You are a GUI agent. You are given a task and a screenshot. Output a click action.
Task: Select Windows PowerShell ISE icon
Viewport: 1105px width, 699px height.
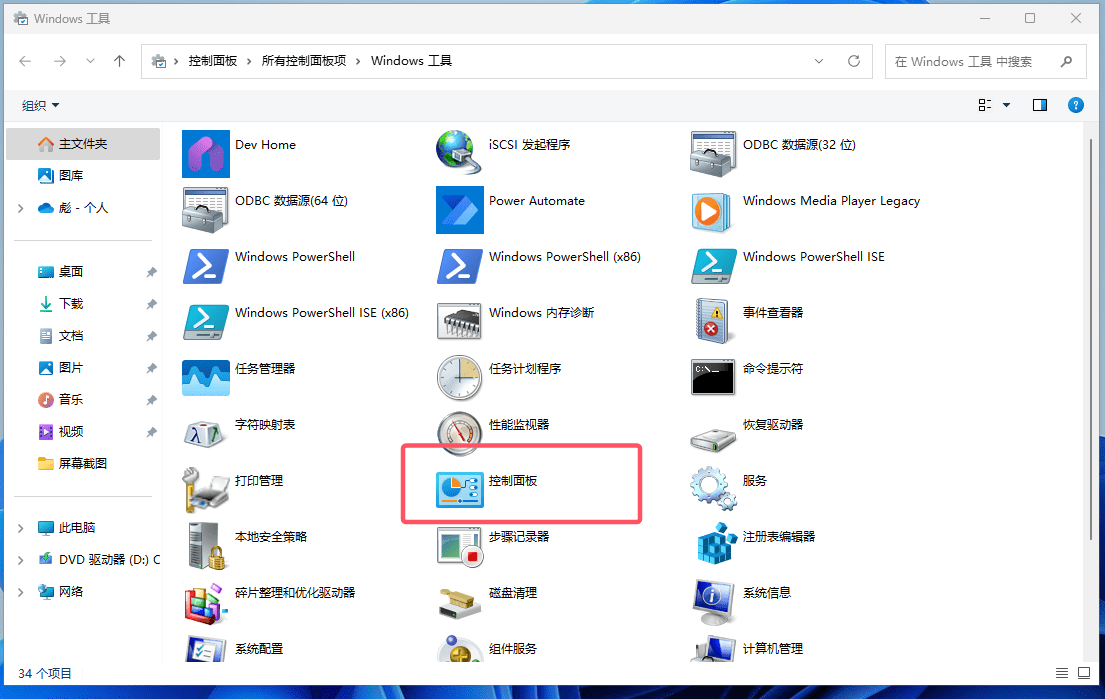(713, 266)
